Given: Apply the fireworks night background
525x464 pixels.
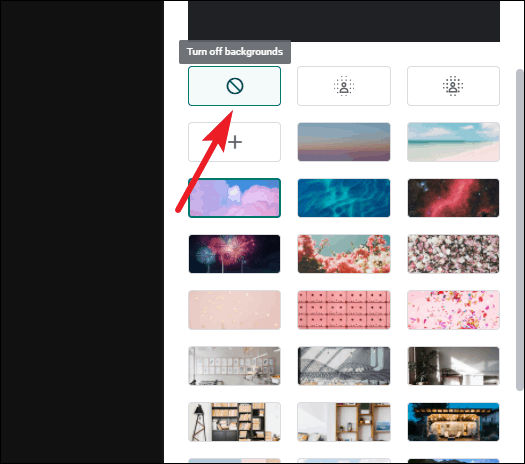Looking at the screenshot, I should (234, 254).
